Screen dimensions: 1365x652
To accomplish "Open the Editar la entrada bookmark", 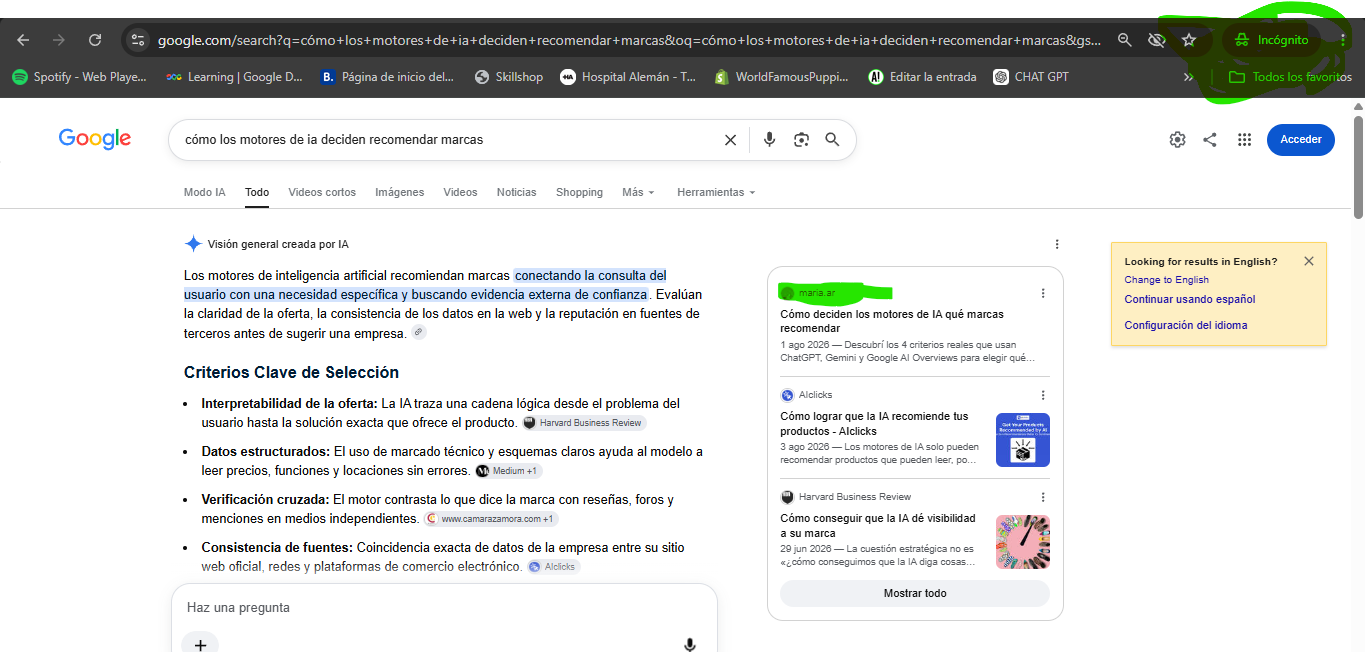I will [x=922, y=77].
